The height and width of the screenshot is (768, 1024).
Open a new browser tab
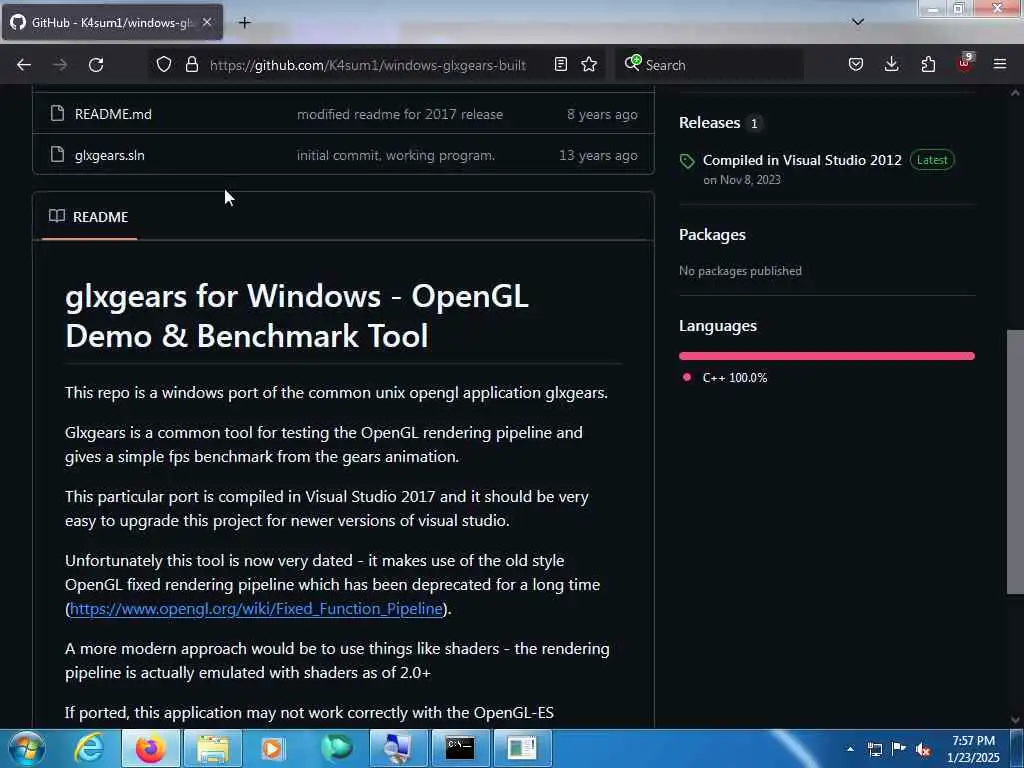click(x=244, y=23)
